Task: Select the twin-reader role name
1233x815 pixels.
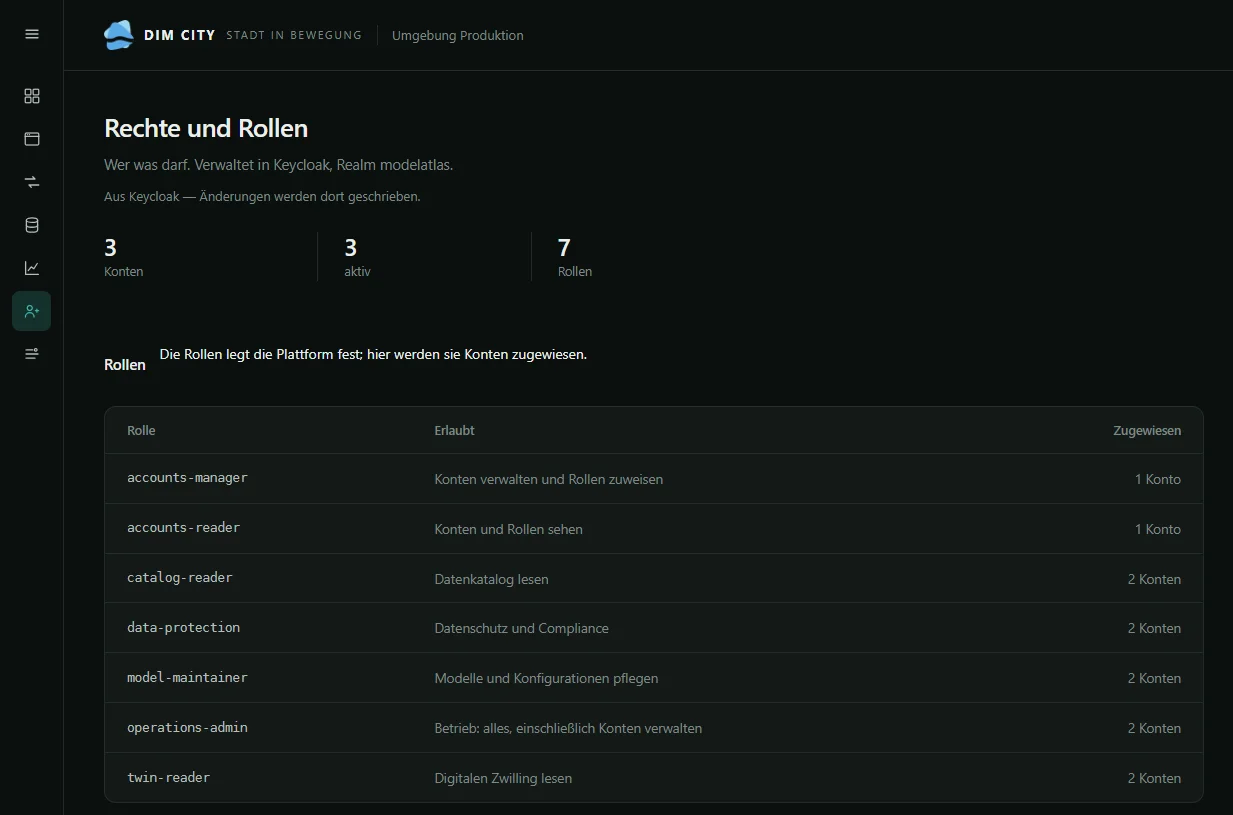Action: (169, 778)
